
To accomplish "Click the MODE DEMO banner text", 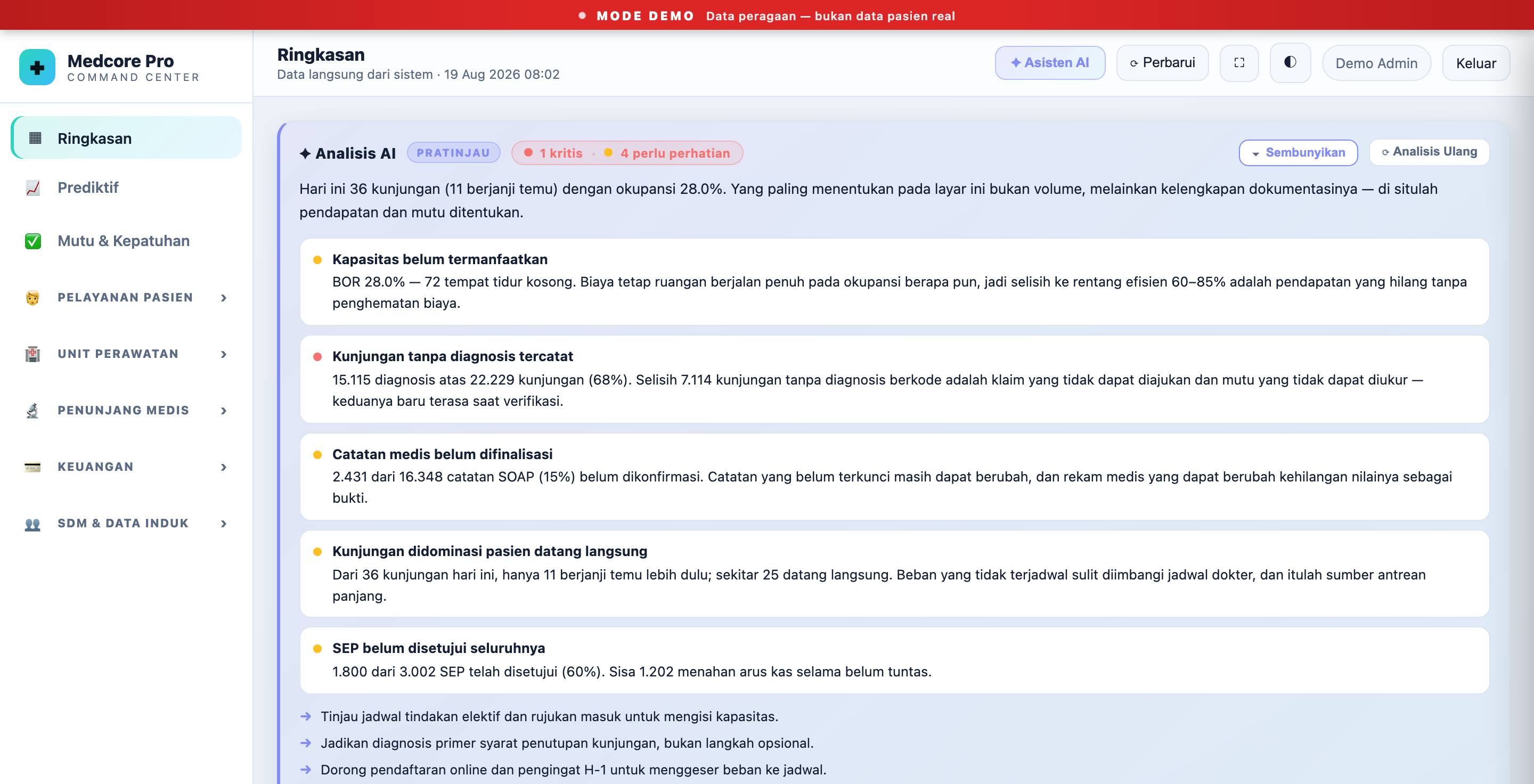I will [x=646, y=16].
